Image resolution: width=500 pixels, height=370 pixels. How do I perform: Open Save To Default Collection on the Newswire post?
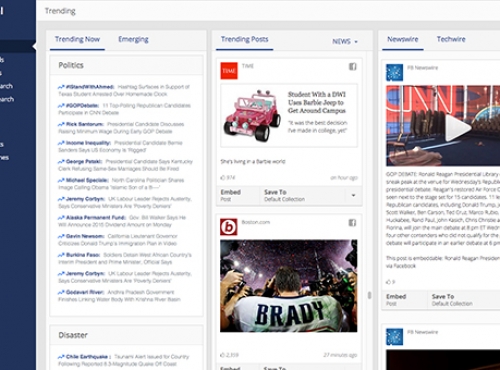[x=452, y=300]
